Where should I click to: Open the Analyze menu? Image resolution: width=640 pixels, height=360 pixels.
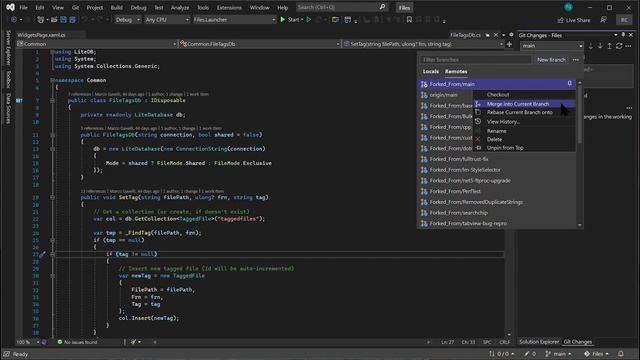180,7
